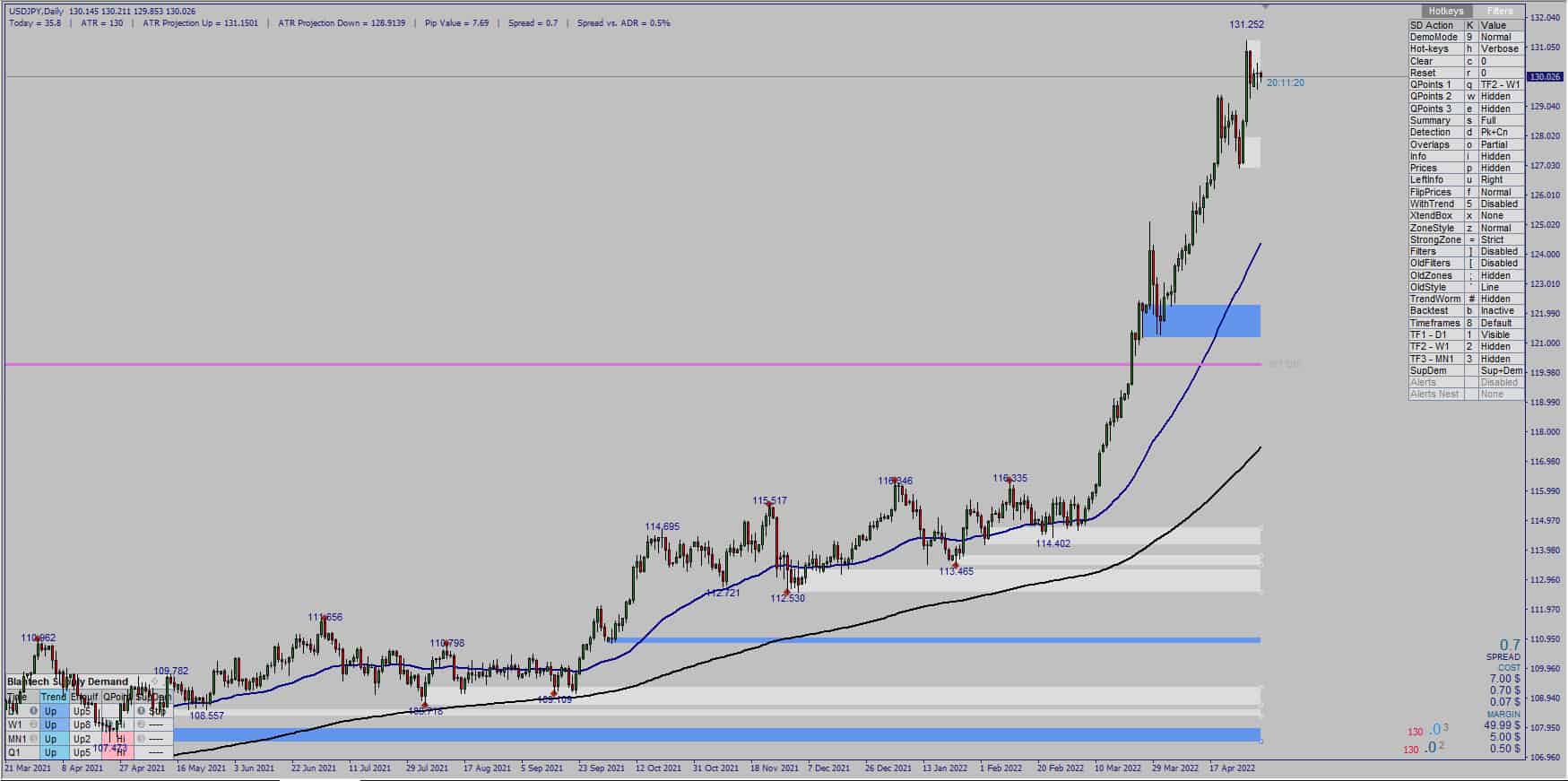1568x781 pixels.
Task: Change LeftInfo value 'Right'
Action: [1501, 180]
